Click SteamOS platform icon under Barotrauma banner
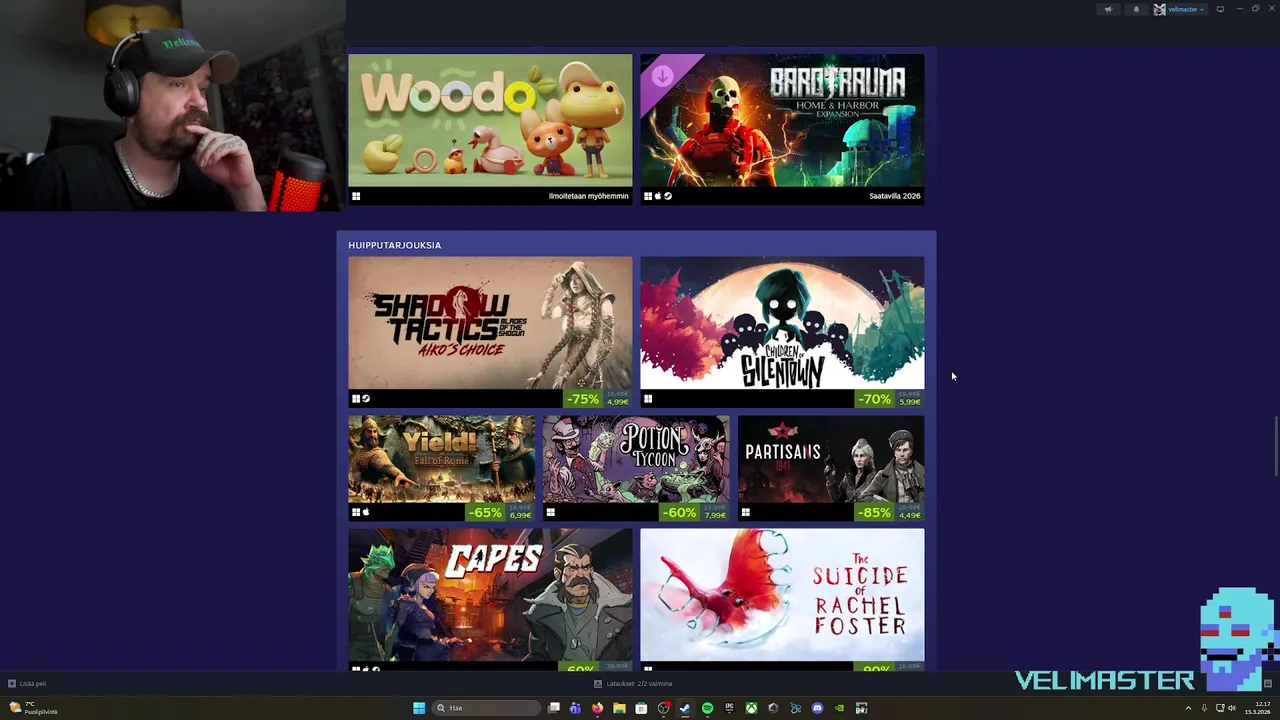 668,196
